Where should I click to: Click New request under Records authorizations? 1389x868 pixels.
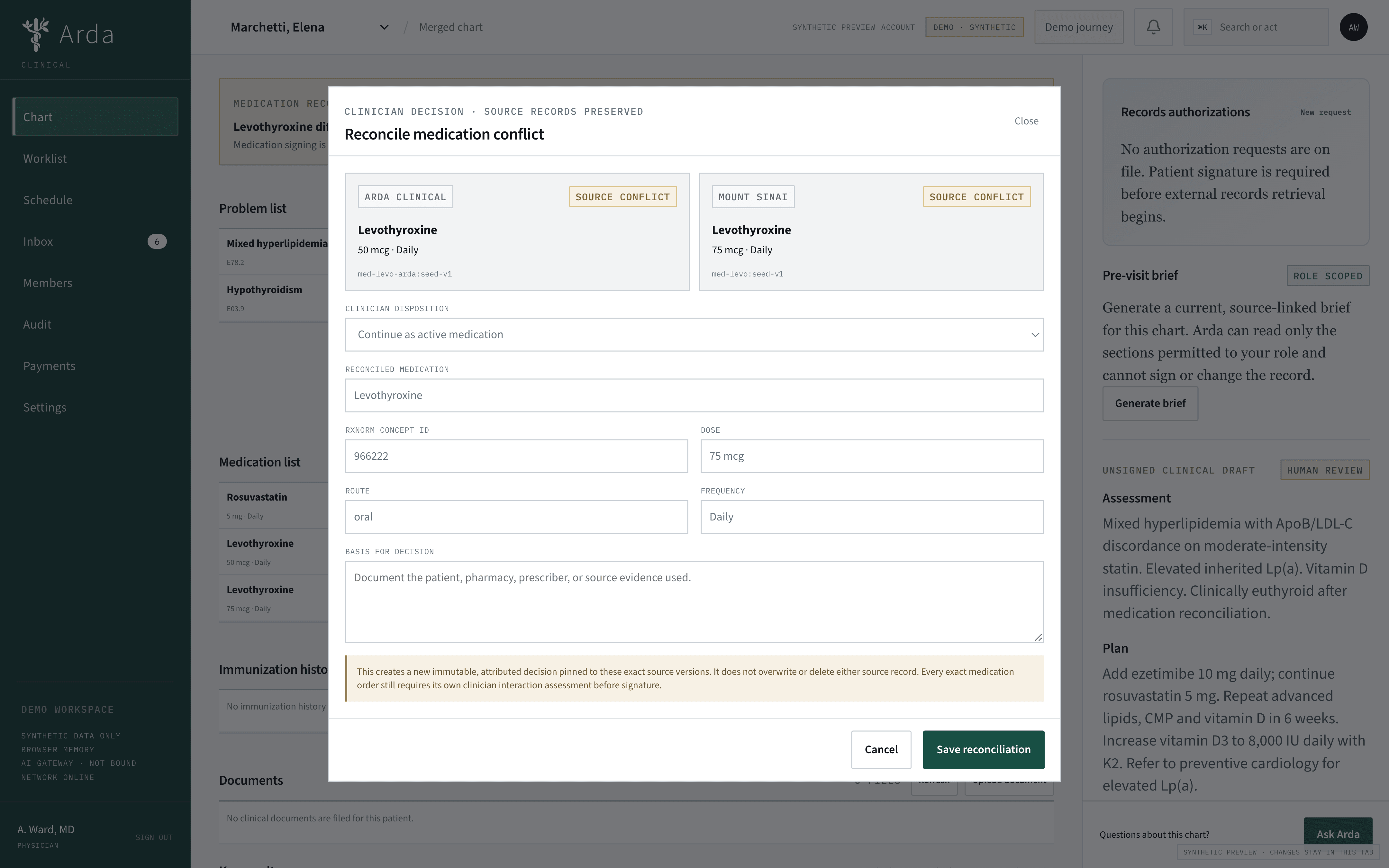(x=1325, y=113)
